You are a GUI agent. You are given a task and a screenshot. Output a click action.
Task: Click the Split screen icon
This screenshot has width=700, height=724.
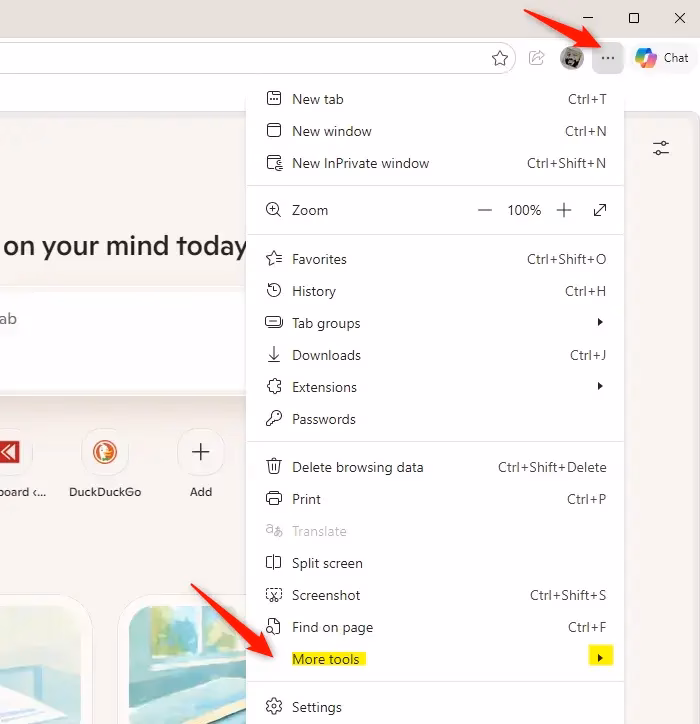273,562
